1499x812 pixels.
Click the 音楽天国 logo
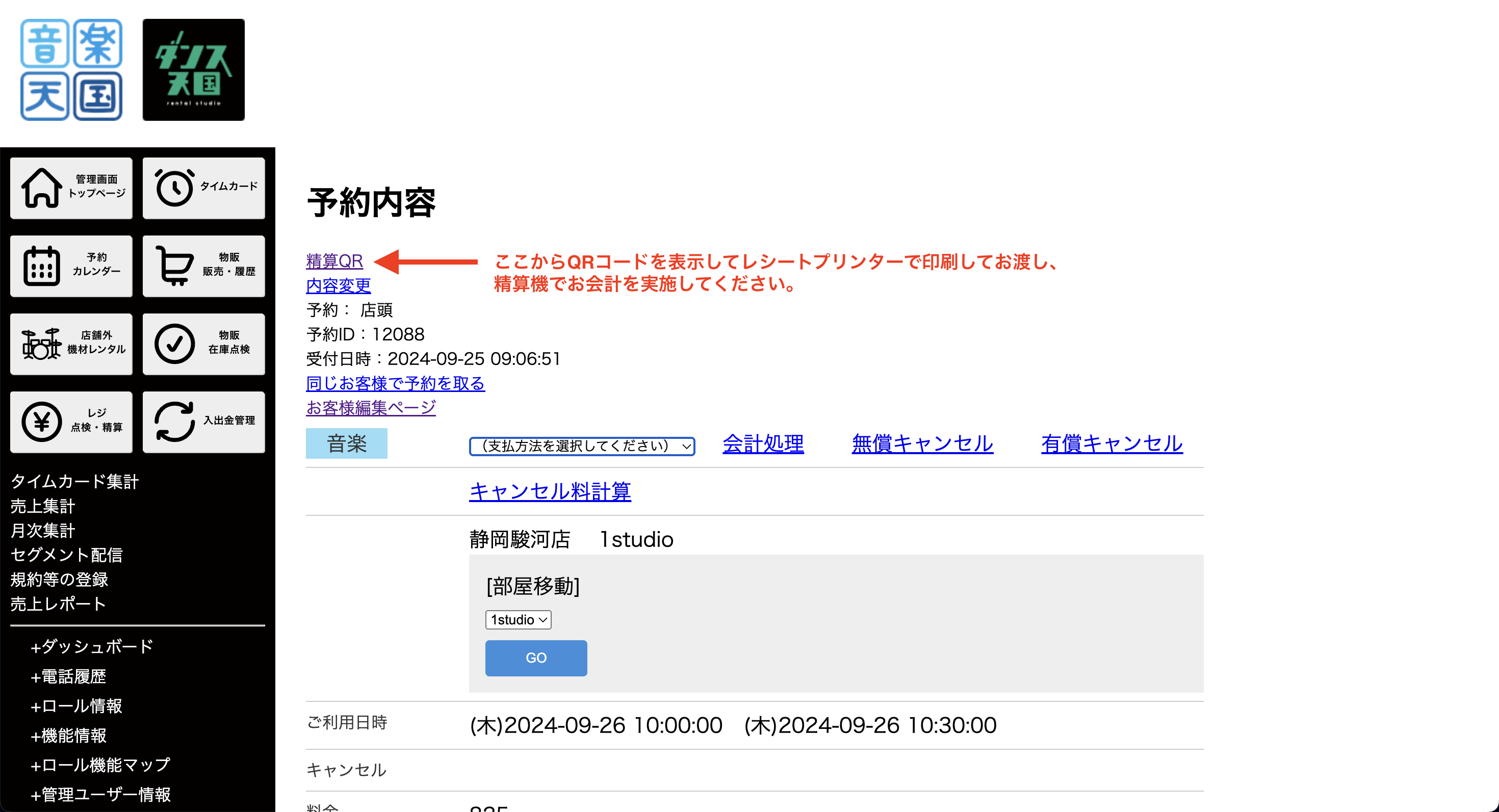pyautogui.click(x=71, y=70)
